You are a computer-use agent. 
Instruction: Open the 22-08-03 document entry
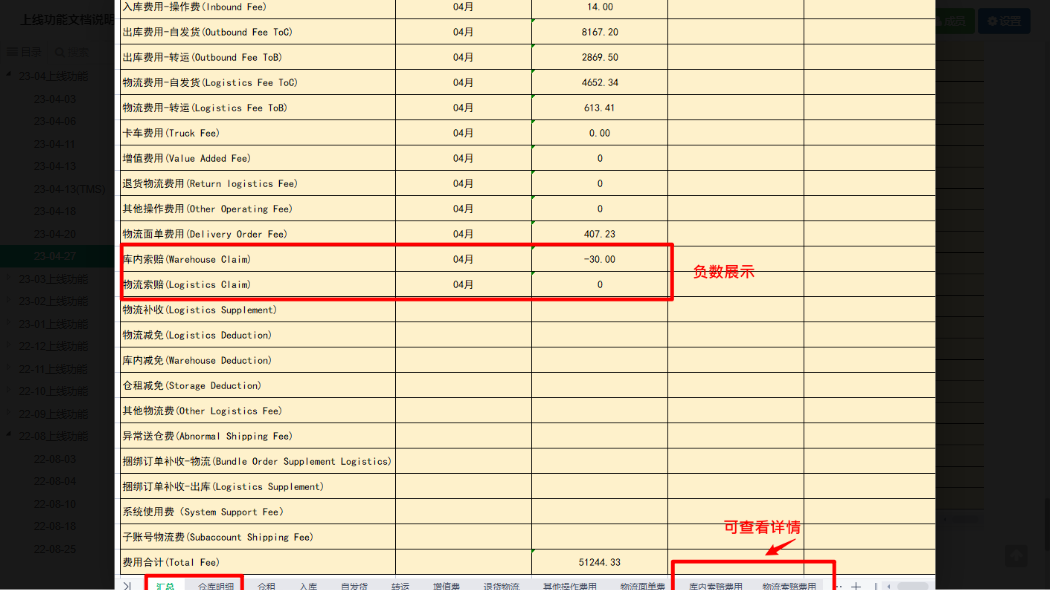pos(55,459)
